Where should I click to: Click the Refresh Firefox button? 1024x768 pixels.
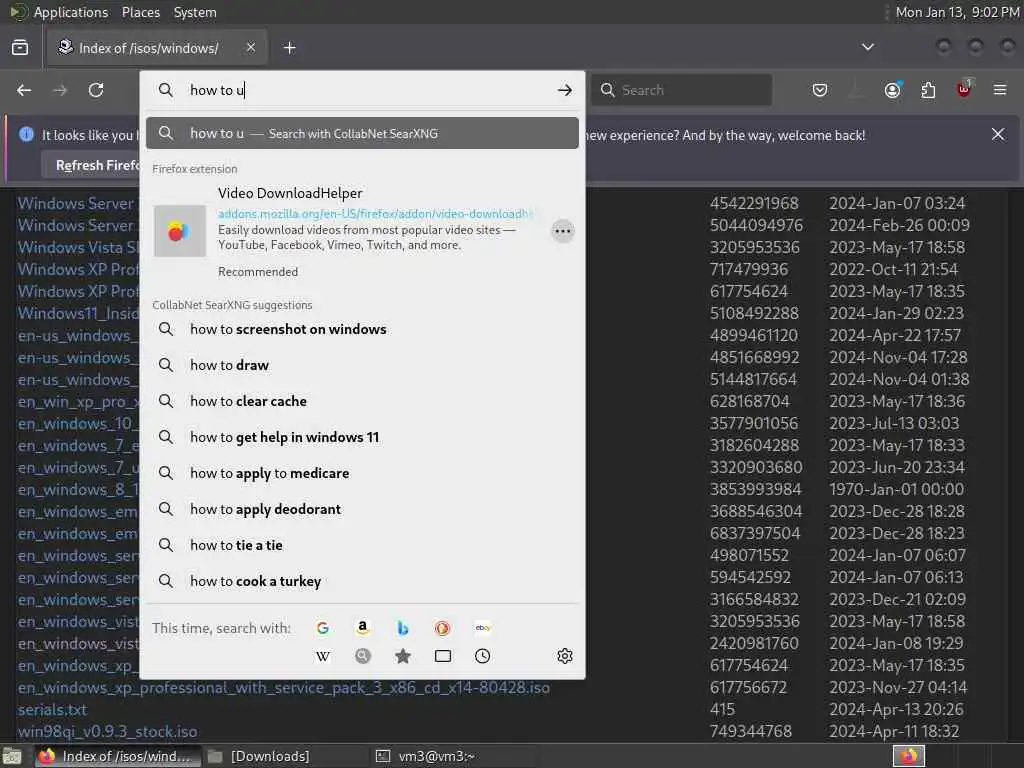[x=98, y=165]
